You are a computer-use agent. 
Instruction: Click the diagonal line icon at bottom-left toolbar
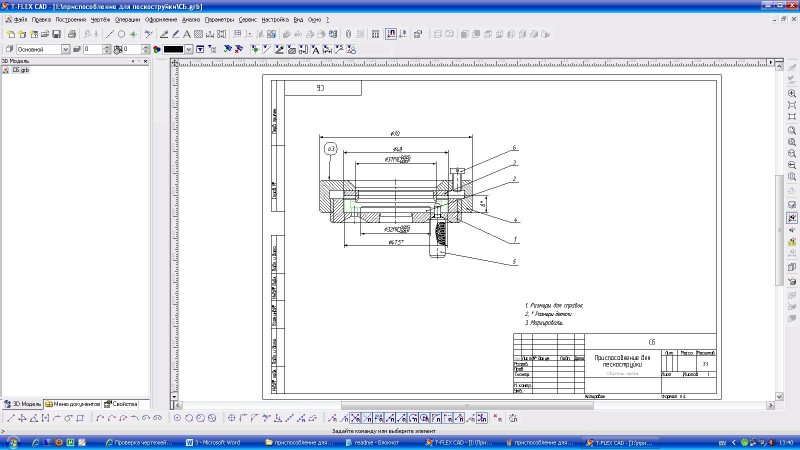click(11, 418)
